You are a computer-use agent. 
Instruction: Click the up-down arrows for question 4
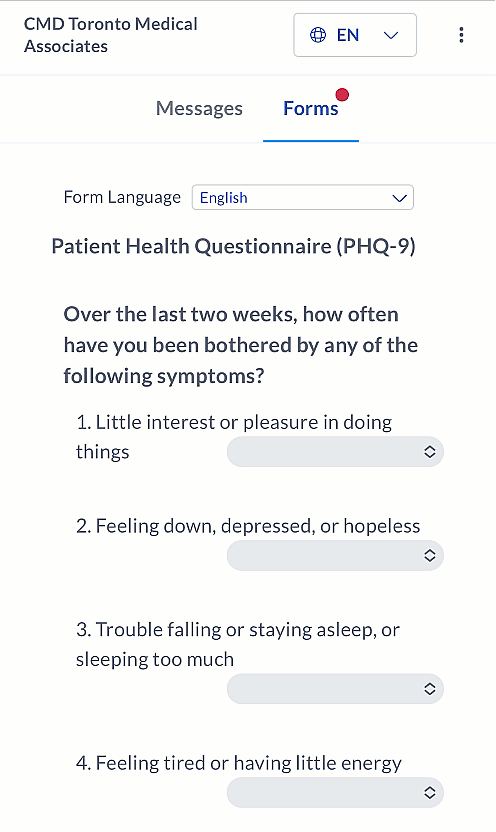tap(430, 793)
